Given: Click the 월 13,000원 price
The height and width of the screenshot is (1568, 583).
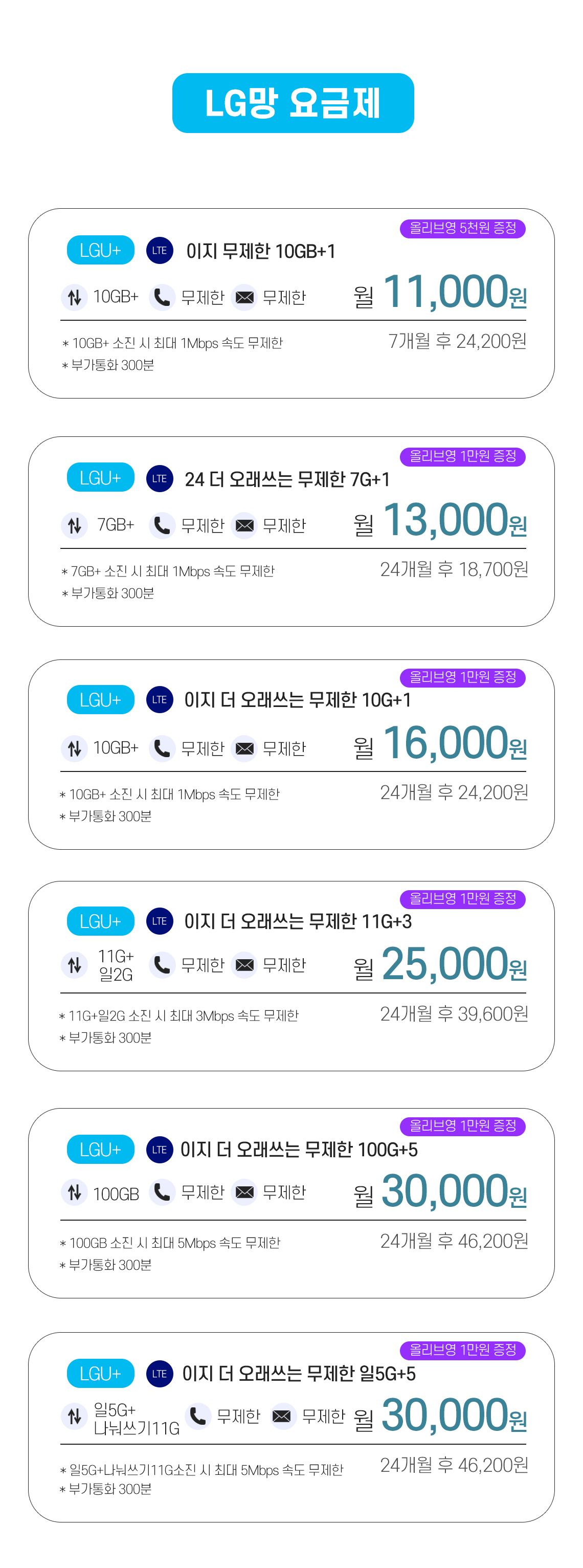Looking at the screenshot, I should (x=440, y=520).
